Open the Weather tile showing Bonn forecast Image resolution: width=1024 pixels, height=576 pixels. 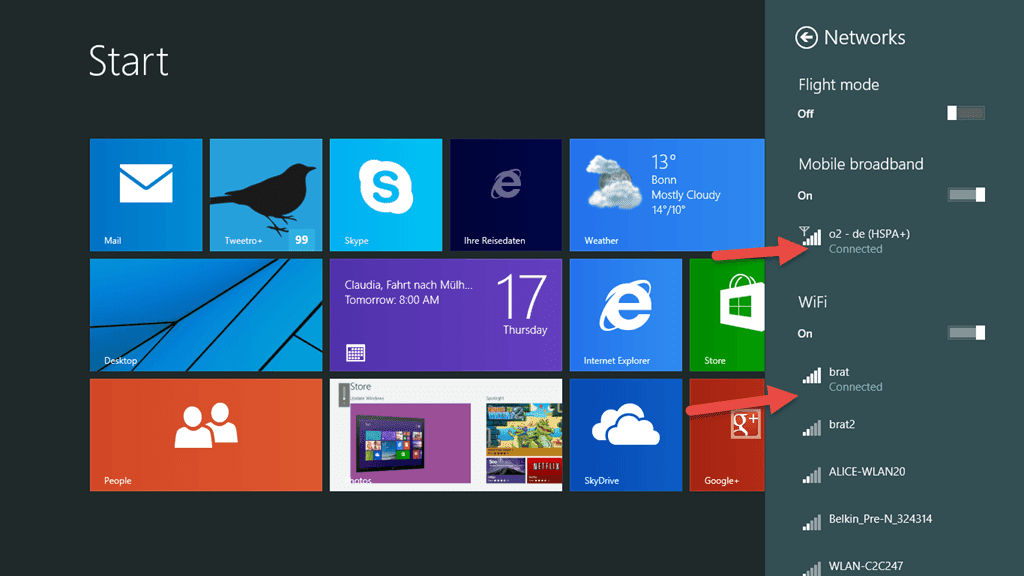click(665, 195)
